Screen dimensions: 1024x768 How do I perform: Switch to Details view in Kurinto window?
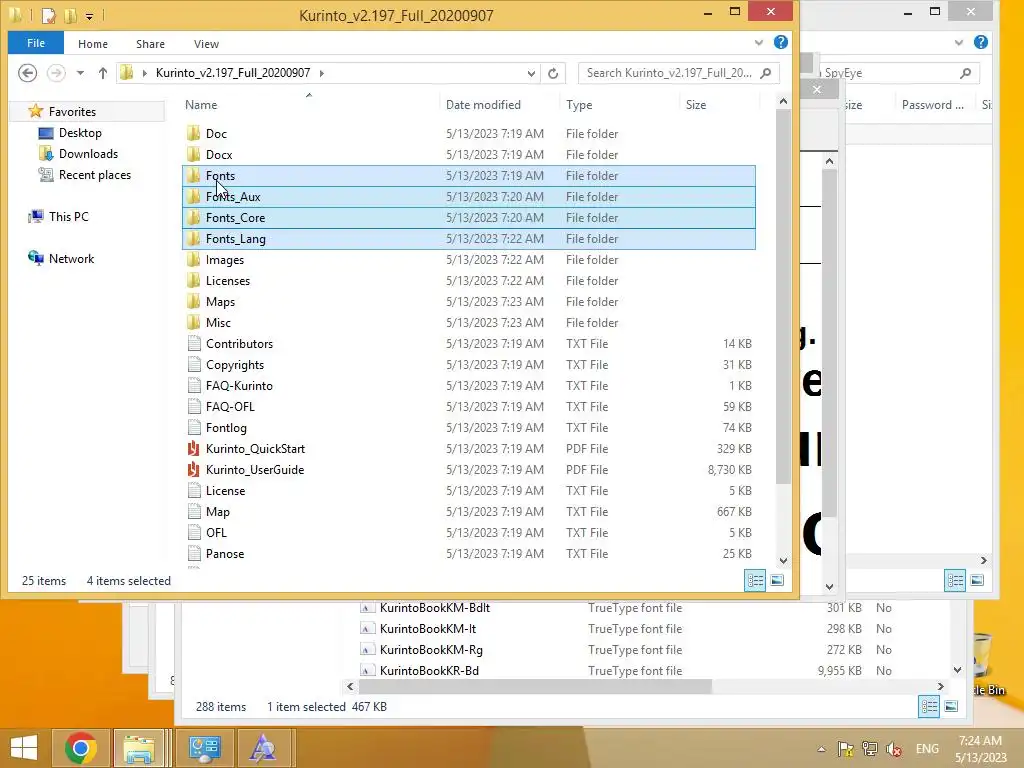pos(755,580)
